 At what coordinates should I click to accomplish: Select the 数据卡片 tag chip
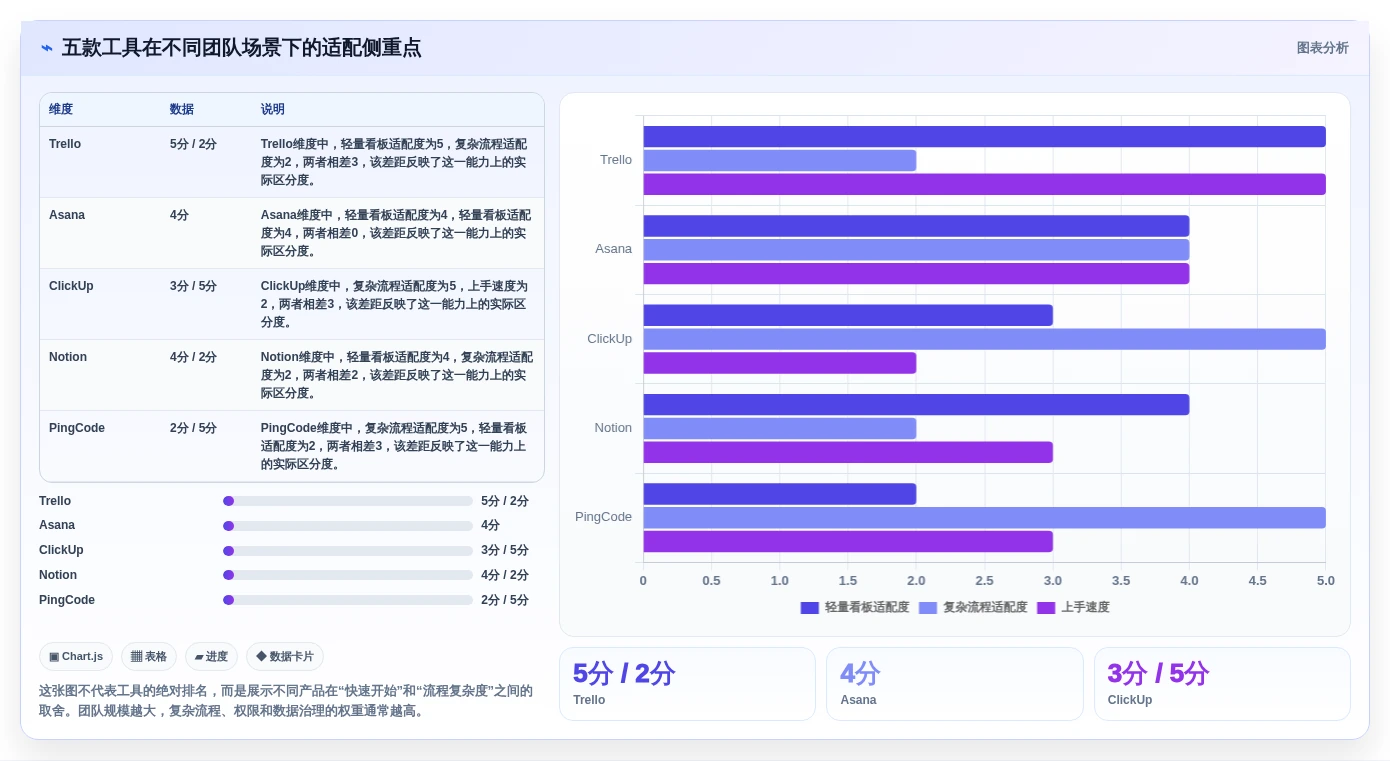coord(285,656)
